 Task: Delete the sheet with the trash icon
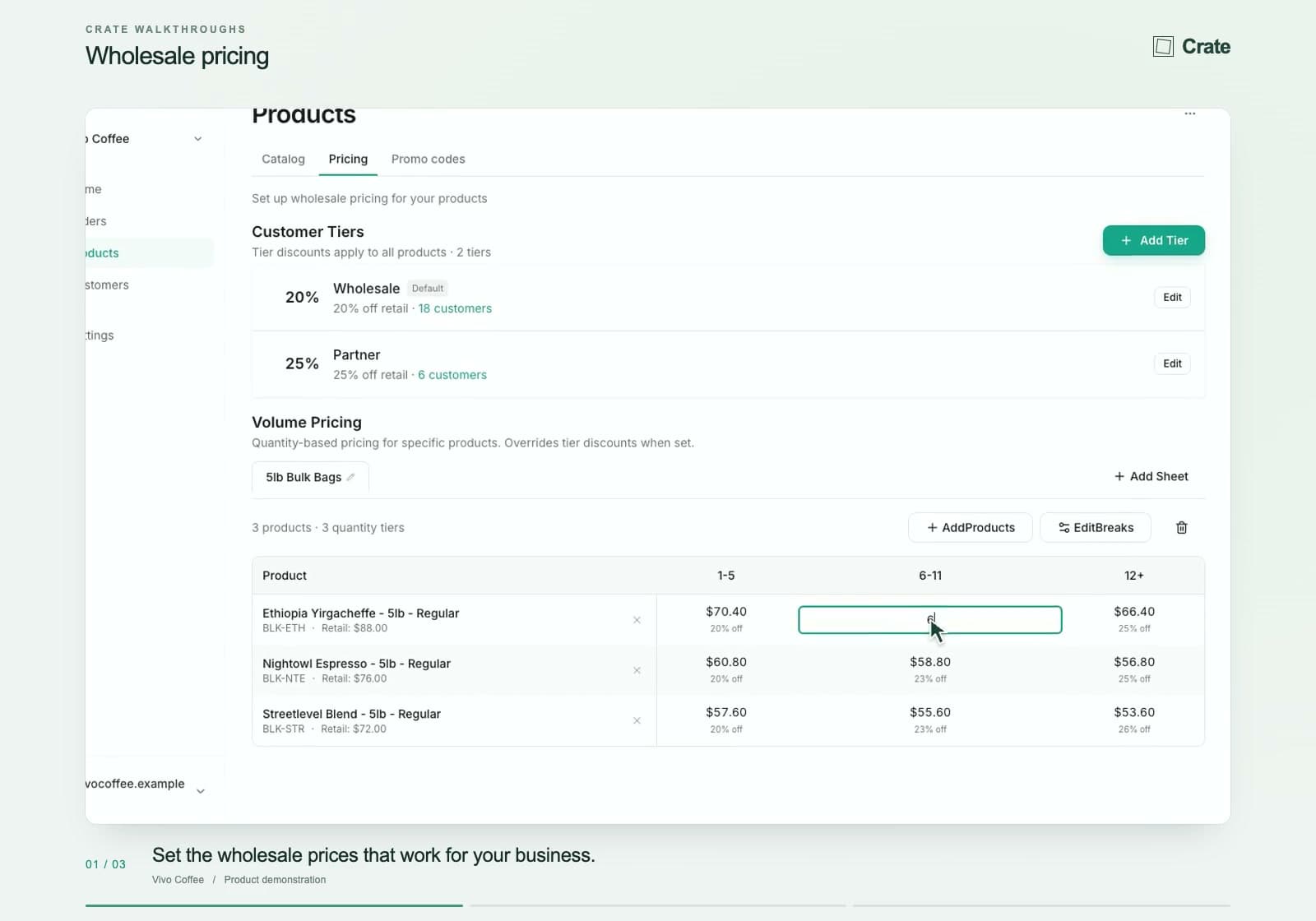tap(1181, 527)
